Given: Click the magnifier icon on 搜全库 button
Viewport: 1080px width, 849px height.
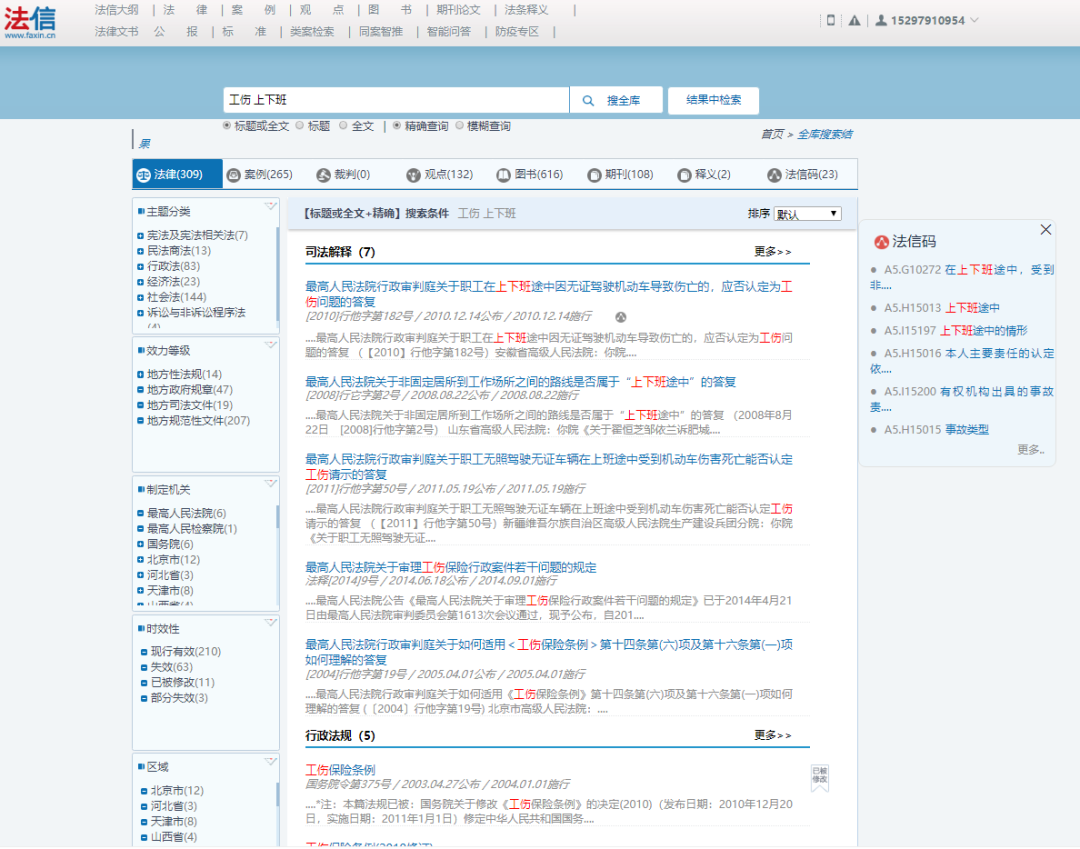Looking at the screenshot, I should [x=587, y=100].
